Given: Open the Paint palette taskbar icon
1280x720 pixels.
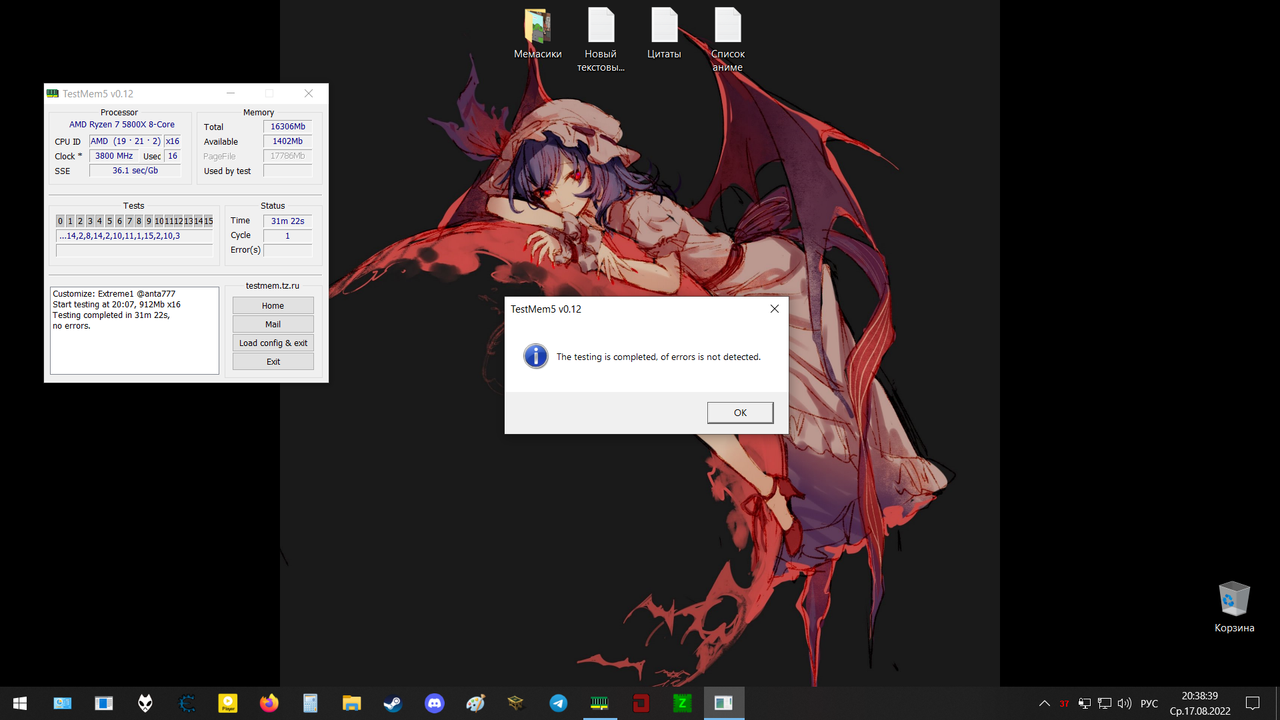Looking at the screenshot, I should click(475, 703).
